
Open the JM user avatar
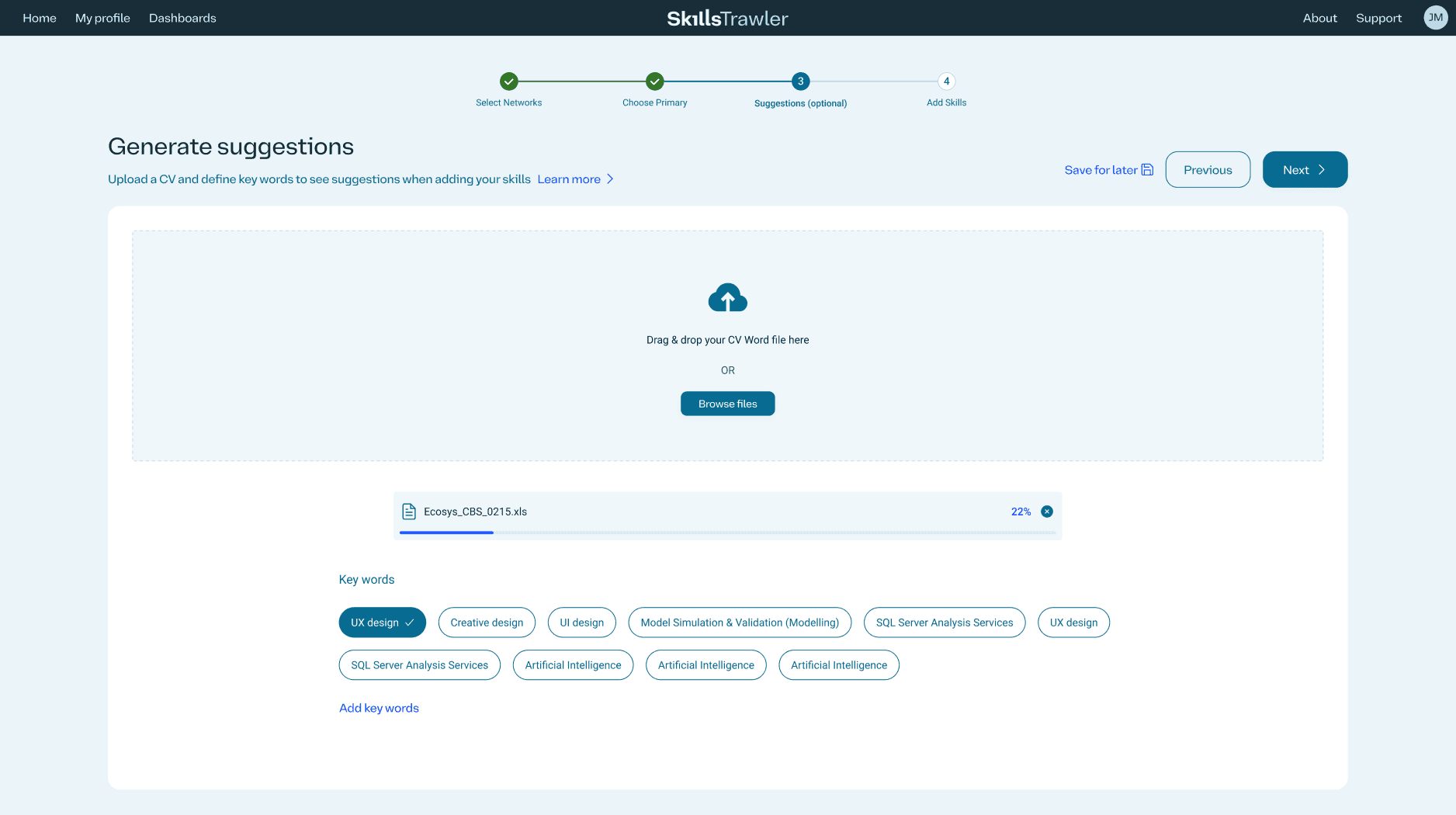(x=1435, y=18)
